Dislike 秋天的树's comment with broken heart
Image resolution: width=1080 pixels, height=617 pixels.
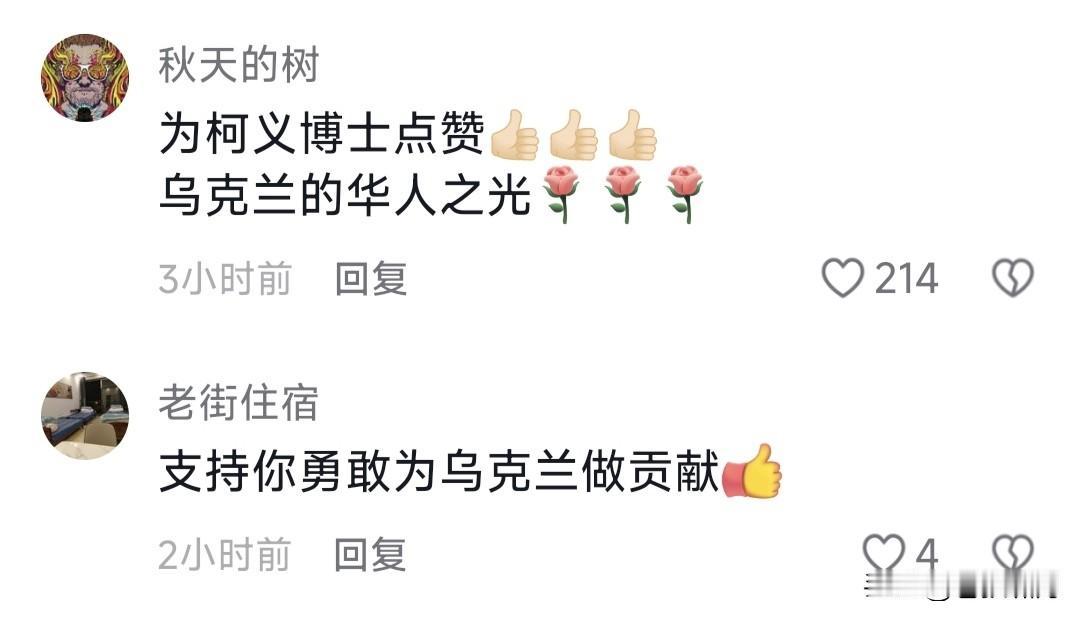click(1012, 278)
